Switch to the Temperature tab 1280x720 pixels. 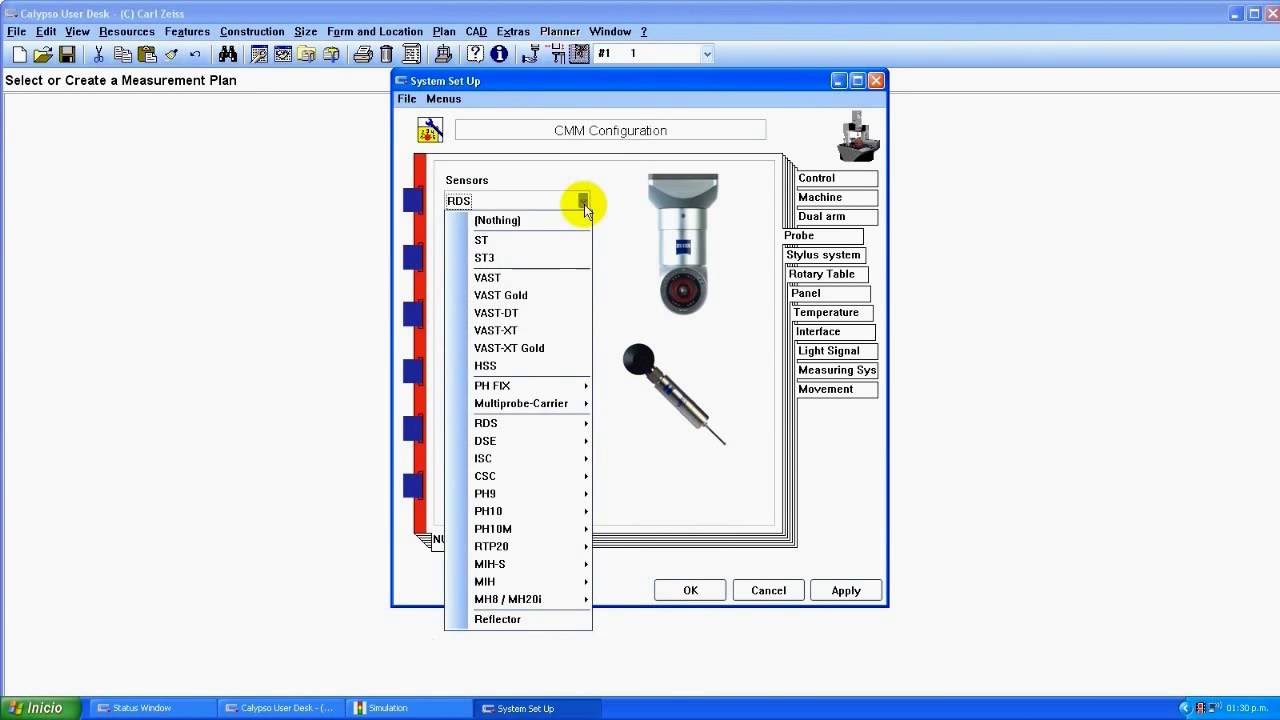tap(832, 312)
